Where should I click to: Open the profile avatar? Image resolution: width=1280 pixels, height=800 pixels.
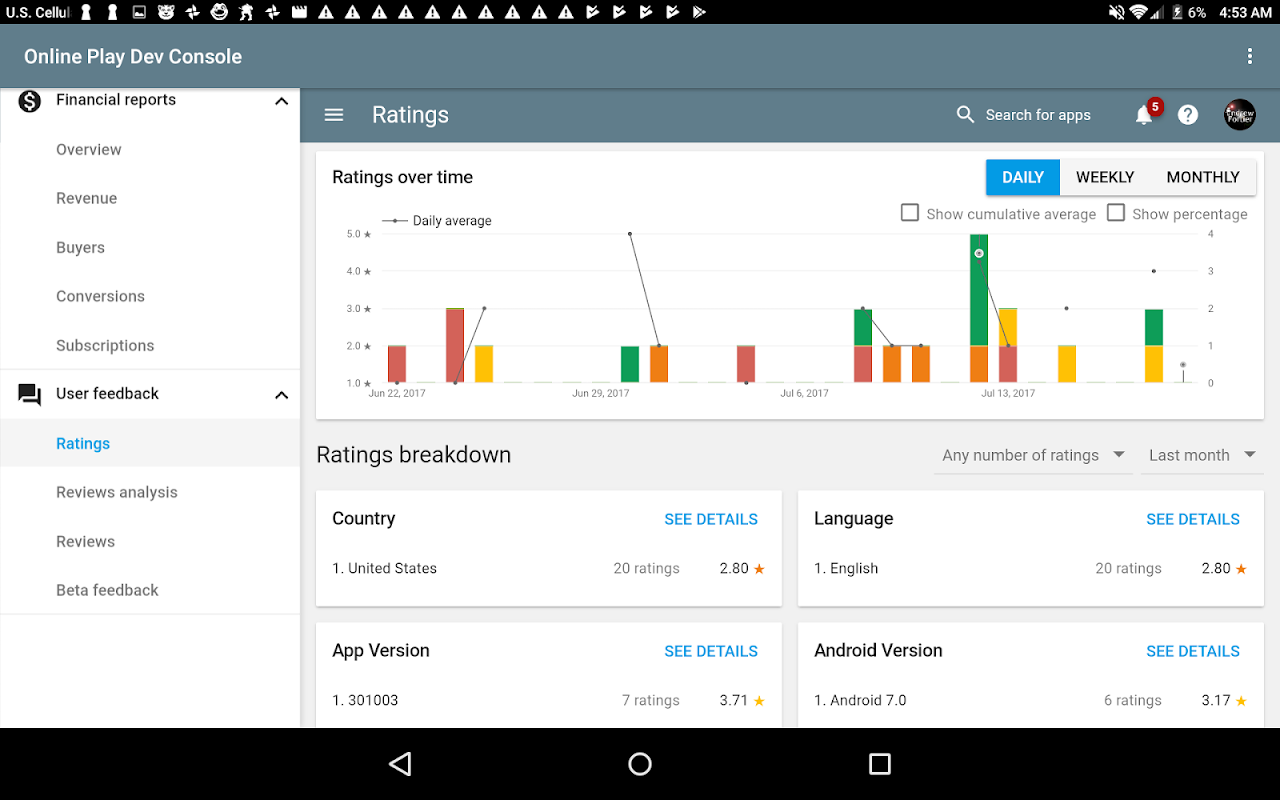(x=1240, y=115)
